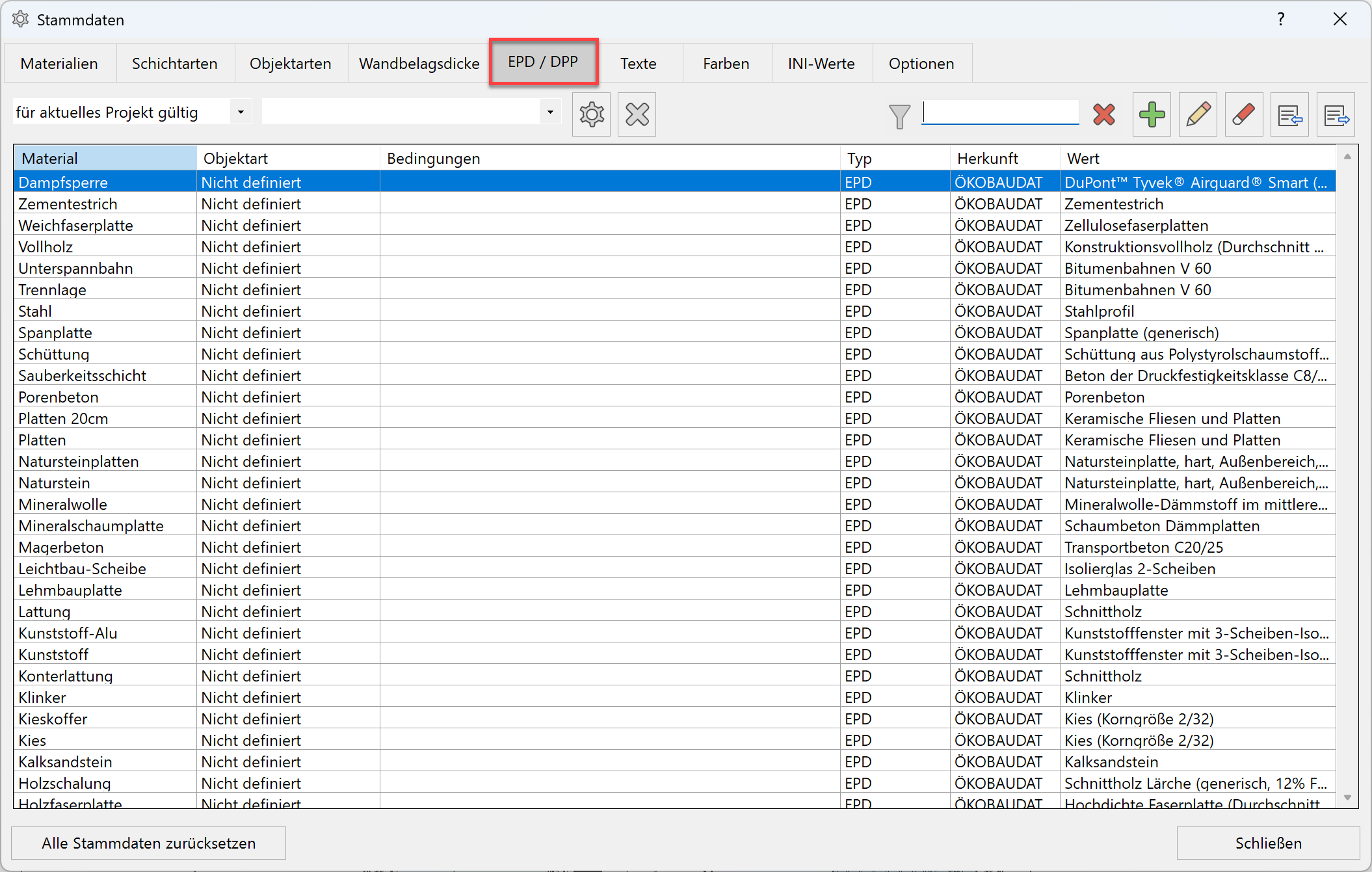
Task: Sort by the Bedingungen column header
Action: coord(610,159)
